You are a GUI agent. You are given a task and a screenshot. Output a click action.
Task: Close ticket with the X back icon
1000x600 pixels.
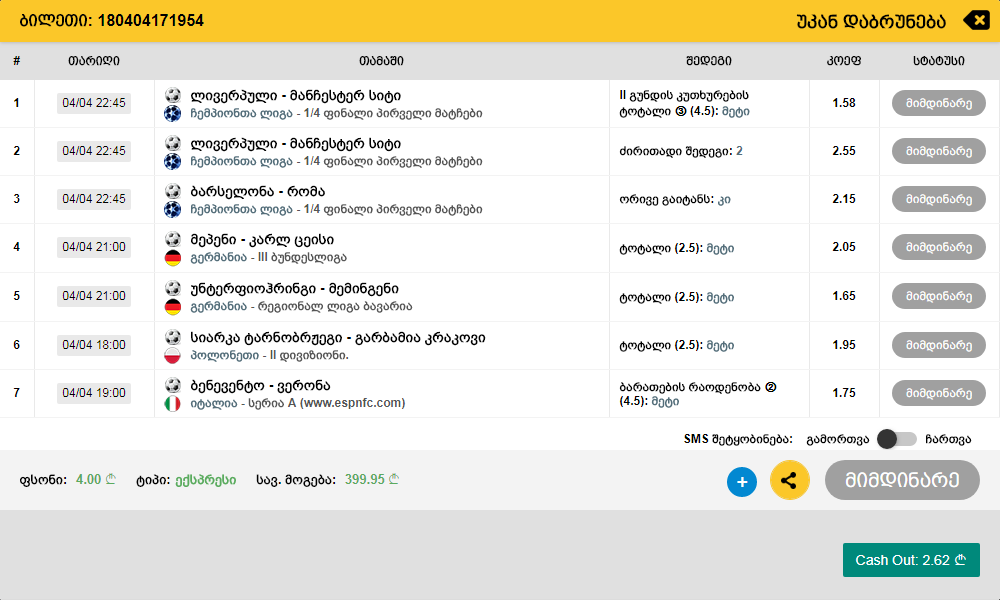tap(976, 20)
